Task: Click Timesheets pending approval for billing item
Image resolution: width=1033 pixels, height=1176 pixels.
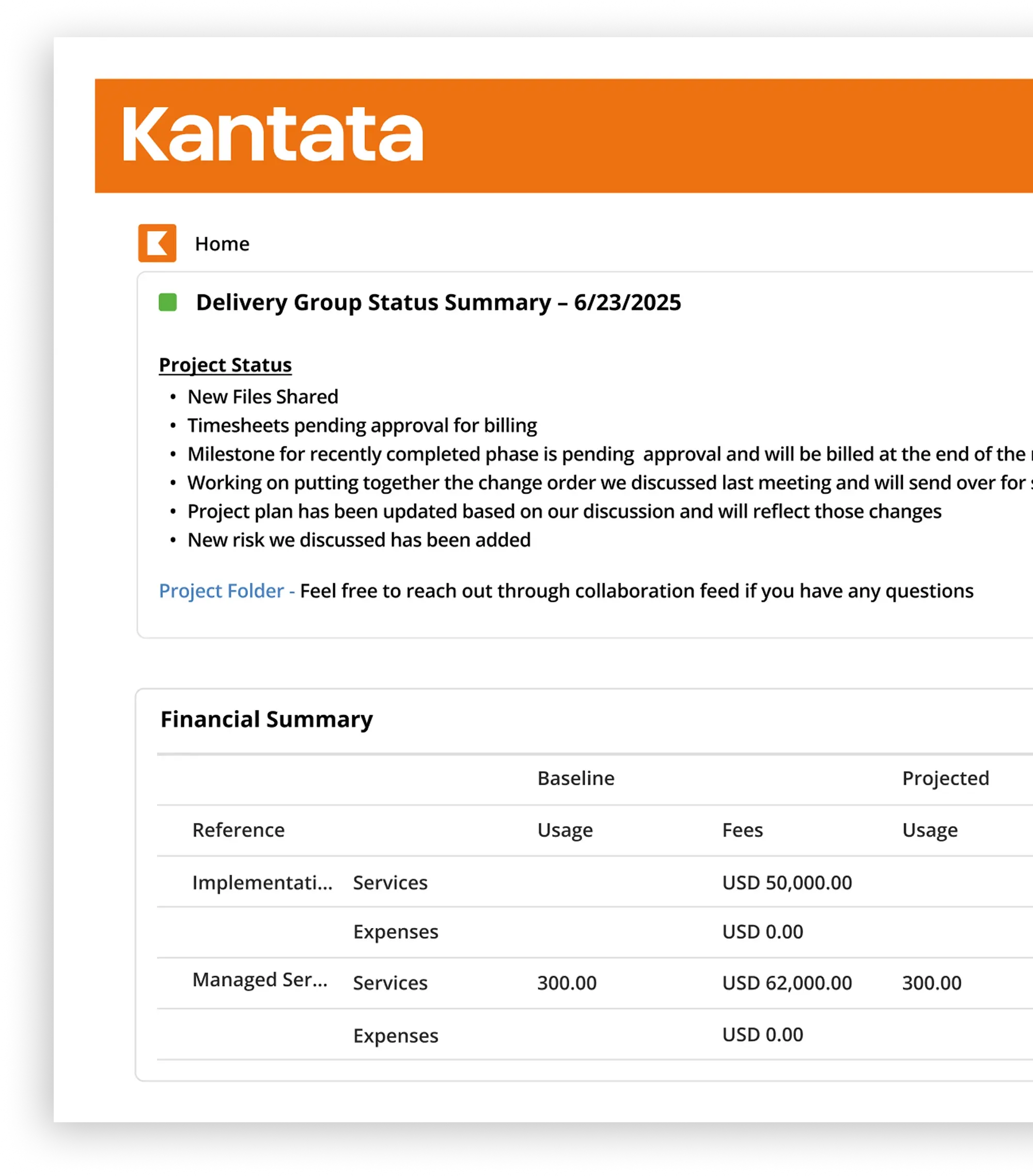Action: point(362,425)
